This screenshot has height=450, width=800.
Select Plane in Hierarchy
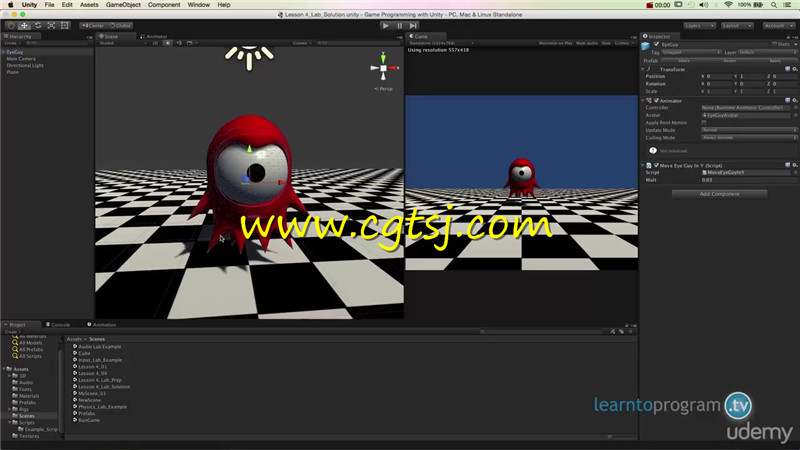(x=13, y=72)
